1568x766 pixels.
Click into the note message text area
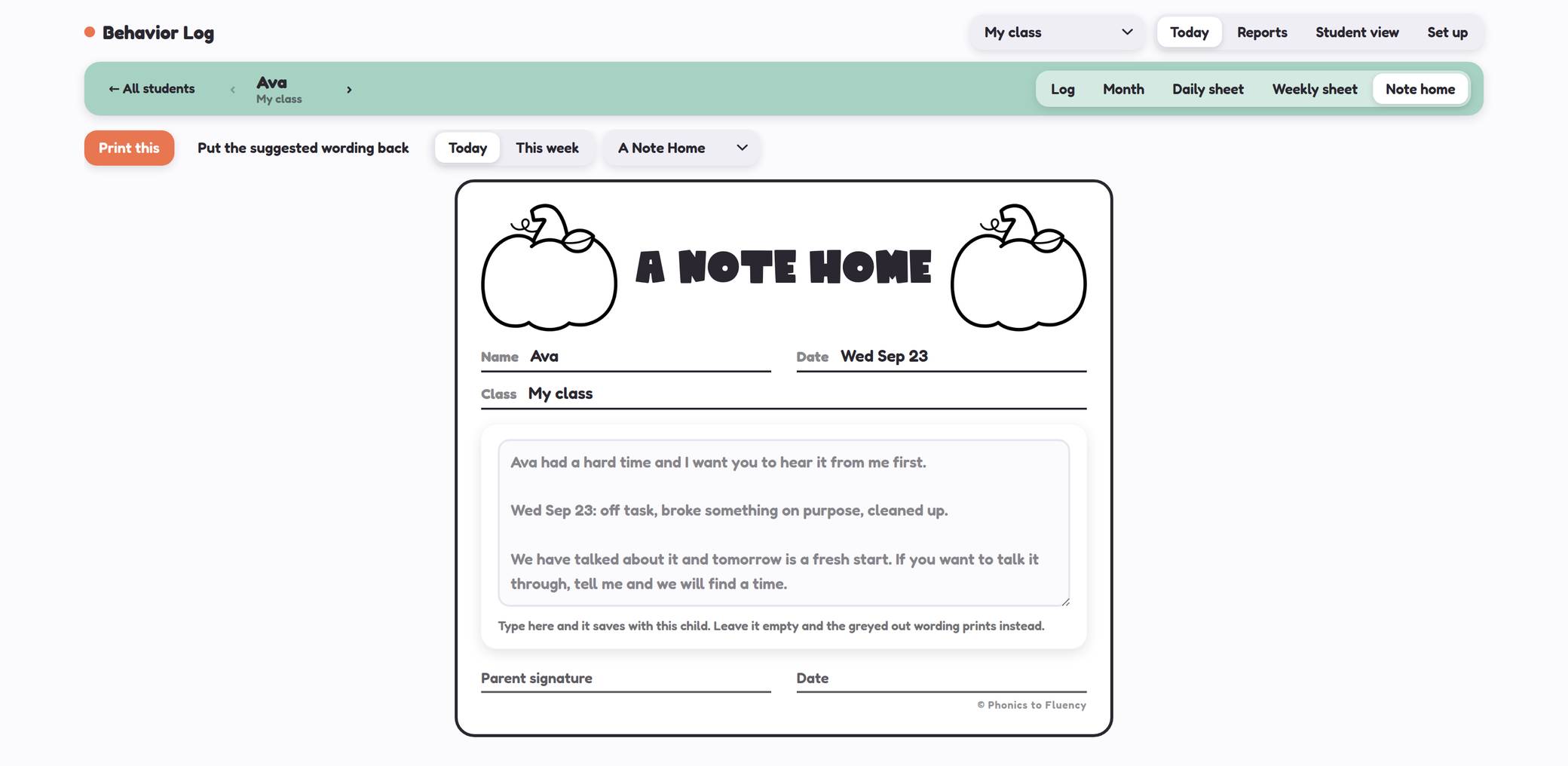(x=783, y=523)
